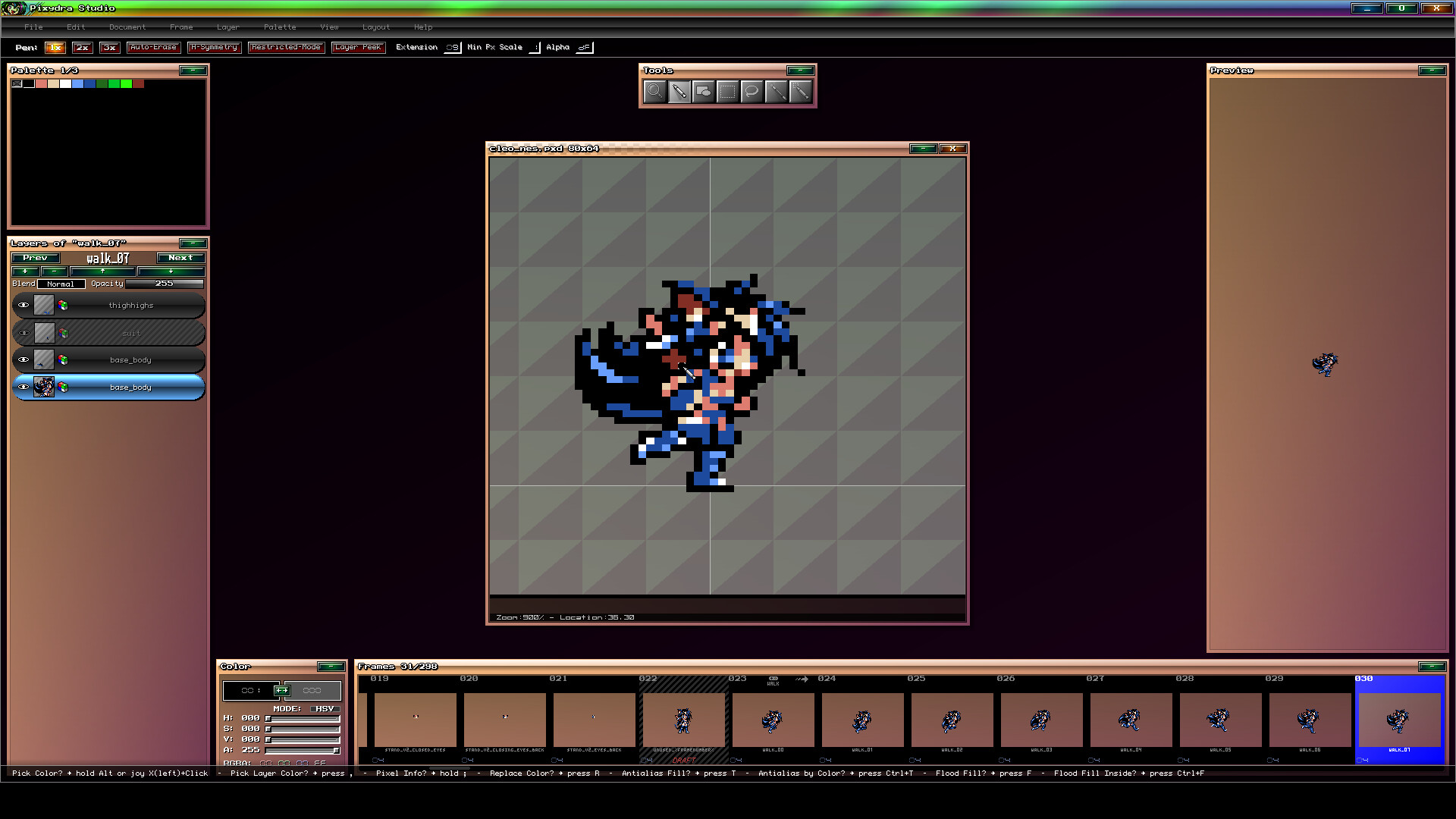Move layer down with arrow button
The image size is (1456, 819).
pyautogui.click(x=171, y=271)
